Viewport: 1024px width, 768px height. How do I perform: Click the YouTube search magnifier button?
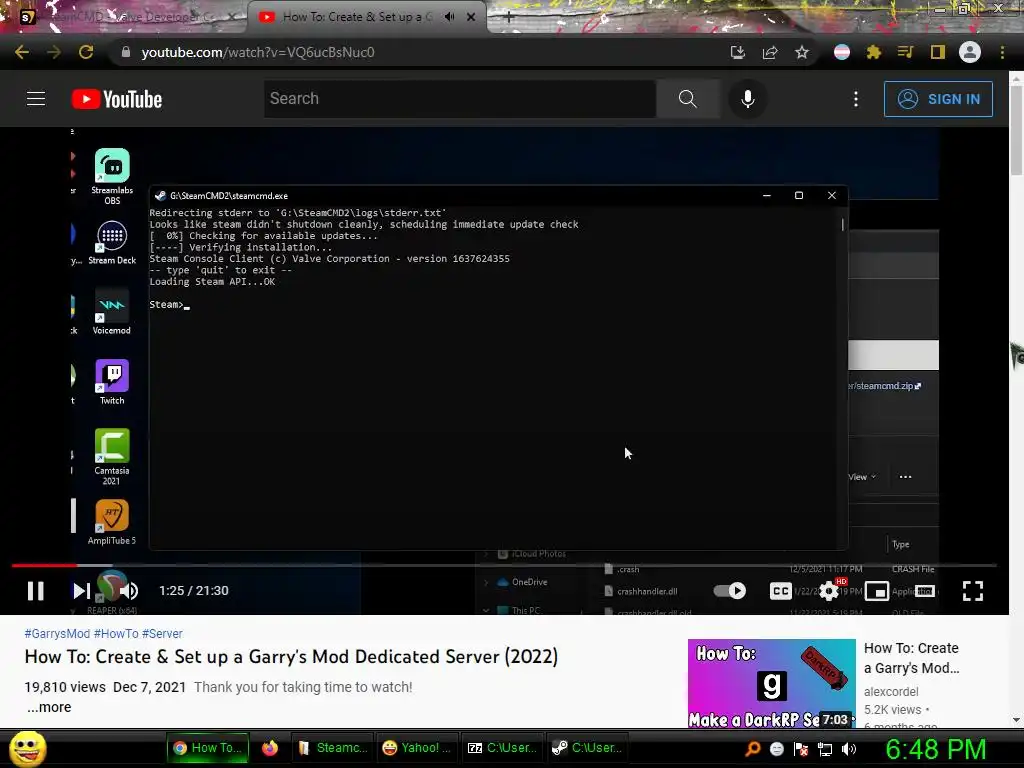688,99
